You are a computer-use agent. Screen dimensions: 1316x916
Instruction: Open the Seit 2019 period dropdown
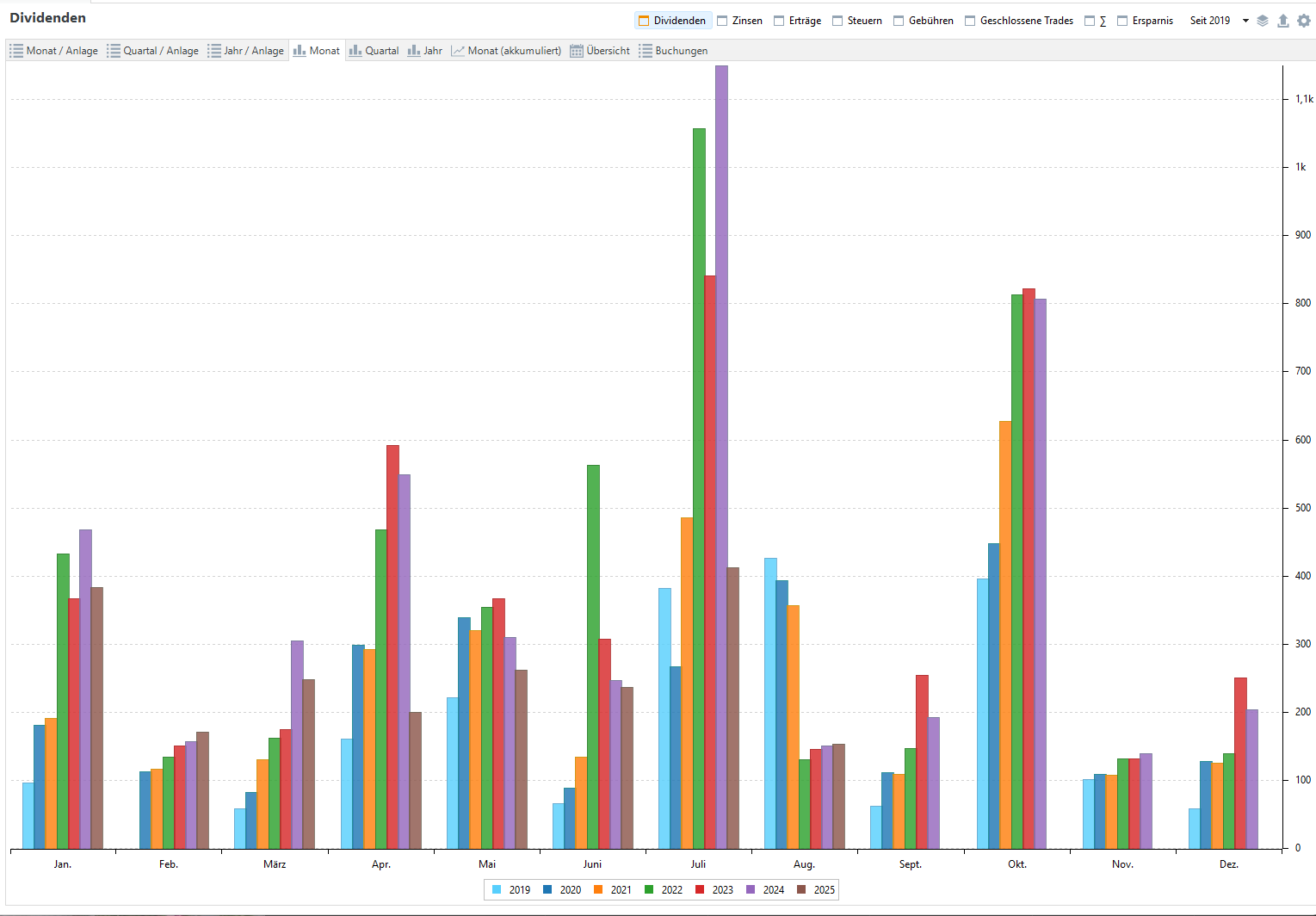click(1219, 21)
